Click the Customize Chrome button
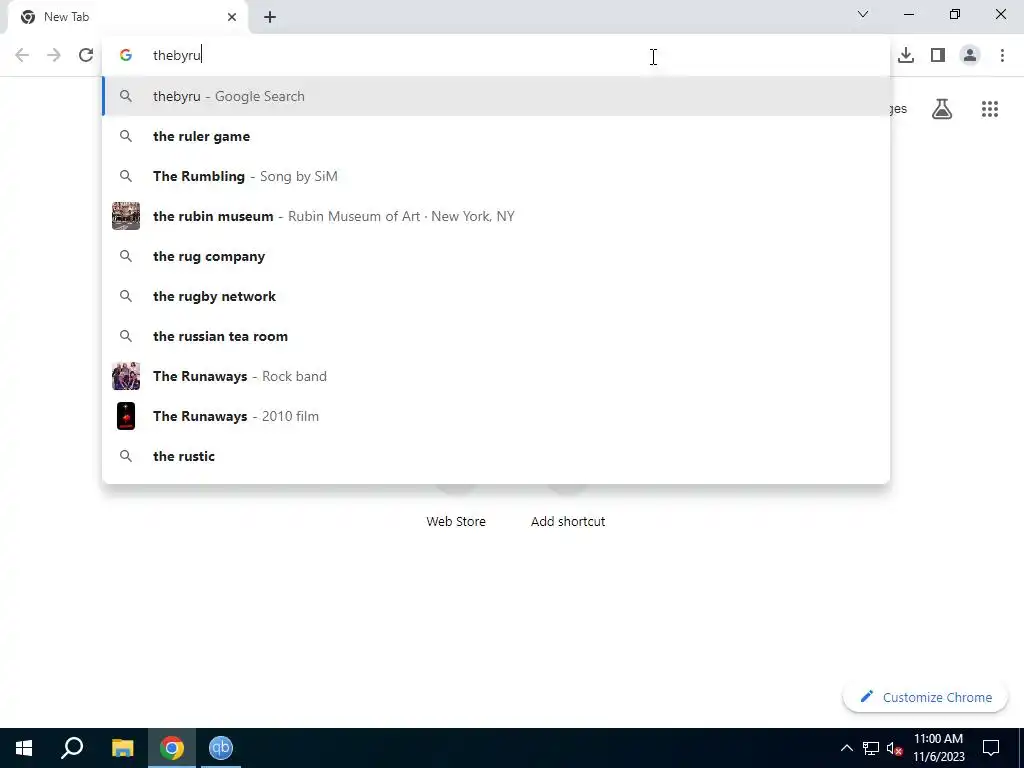Image resolution: width=1024 pixels, height=768 pixels. click(x=925, y=697)
